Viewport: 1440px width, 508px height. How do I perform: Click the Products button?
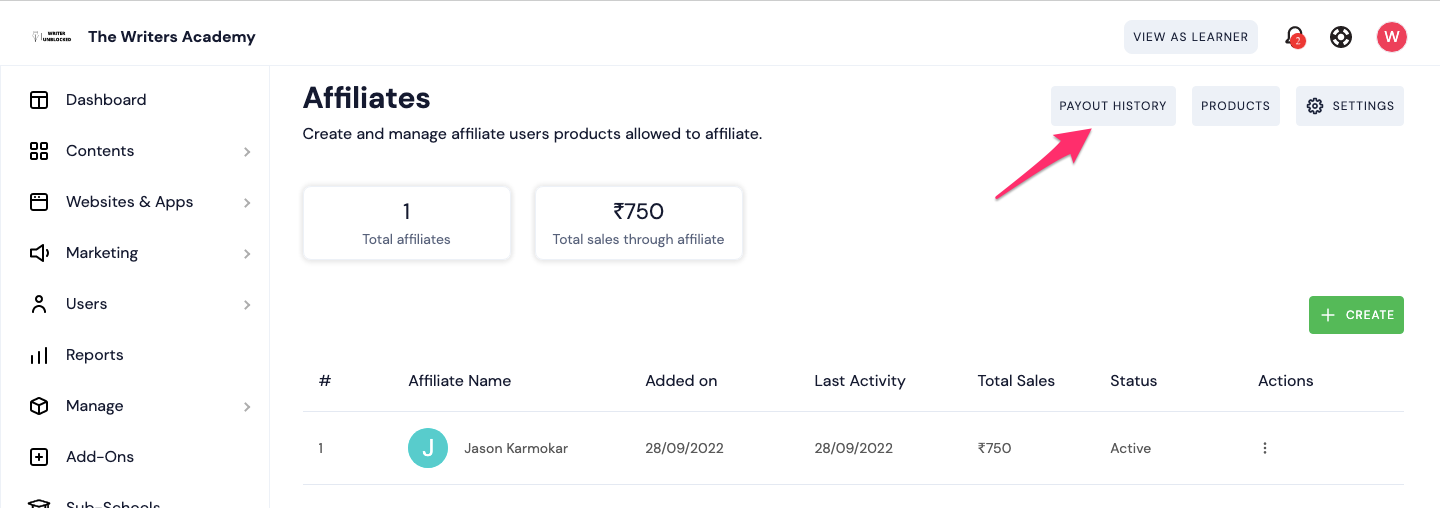click(x=1235, y=106)
